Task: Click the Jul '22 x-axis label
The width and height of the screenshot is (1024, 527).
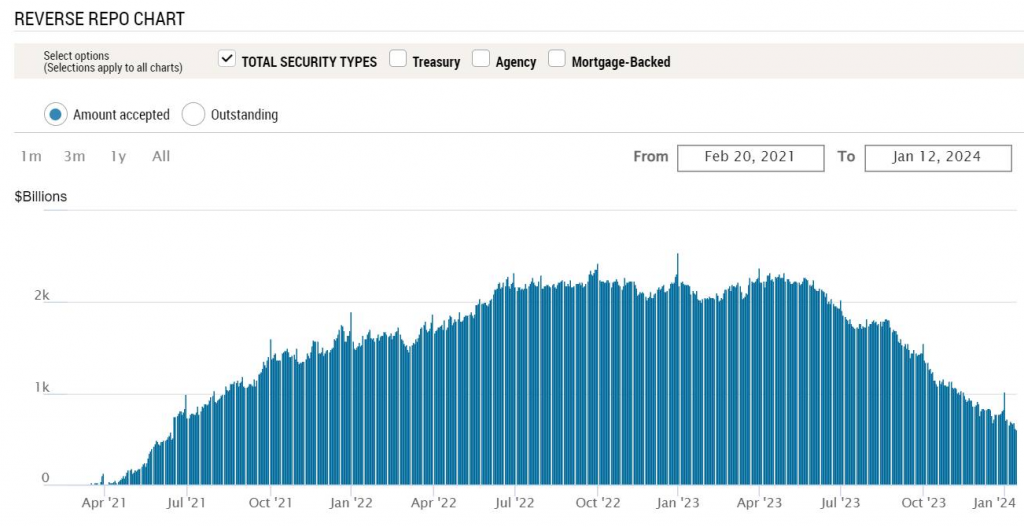Action: click(514, 502)
